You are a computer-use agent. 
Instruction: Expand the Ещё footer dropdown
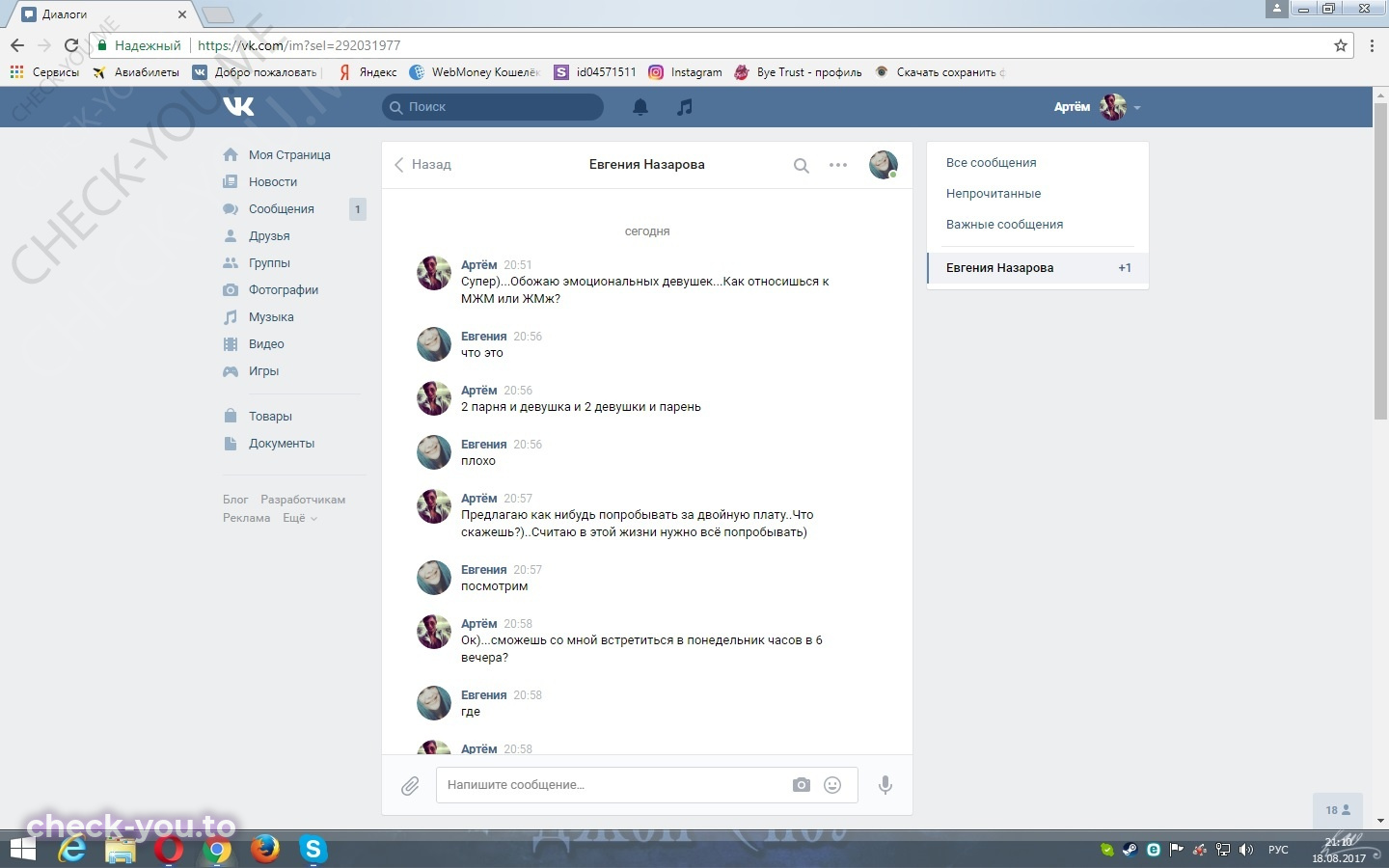click(299, 518)
